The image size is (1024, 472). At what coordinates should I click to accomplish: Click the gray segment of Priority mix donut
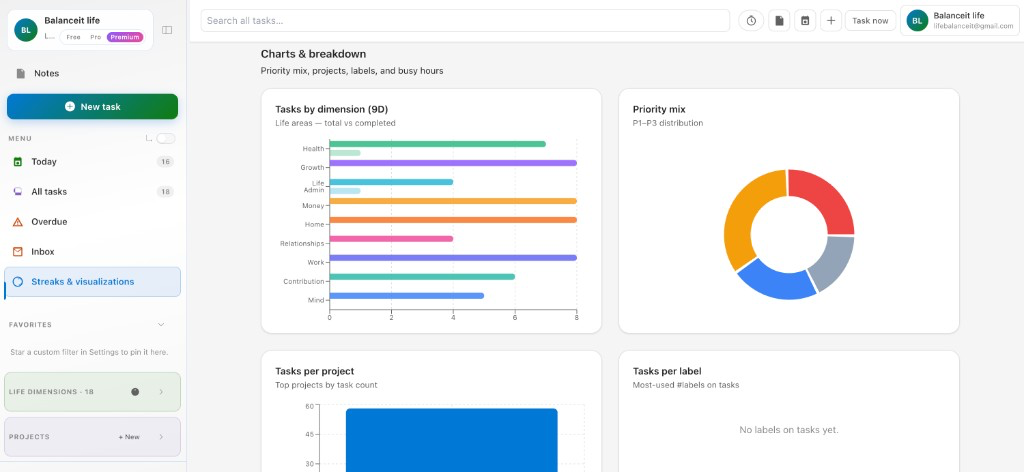click(x=833, y=261)
